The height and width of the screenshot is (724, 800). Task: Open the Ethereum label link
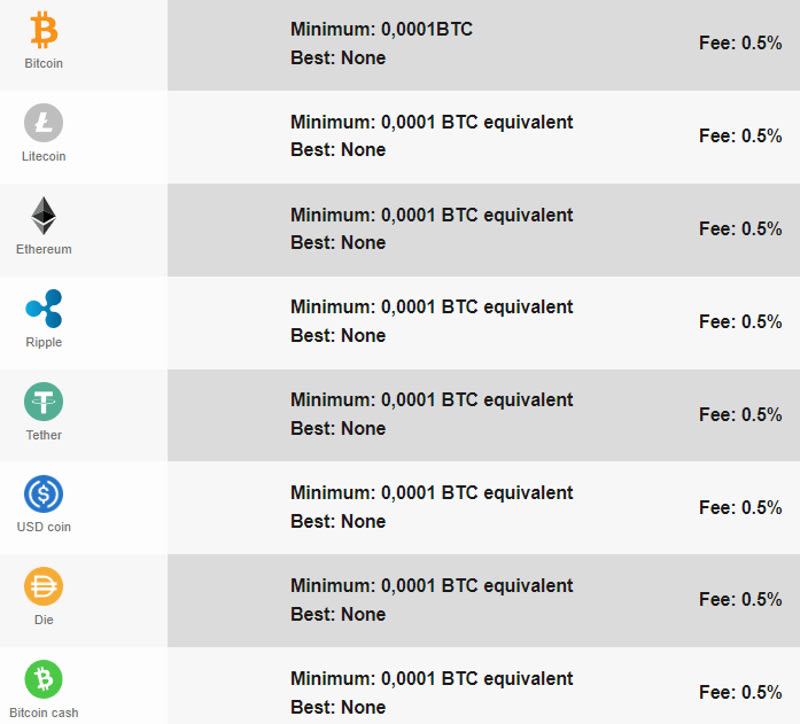click(x=44, y=249)
